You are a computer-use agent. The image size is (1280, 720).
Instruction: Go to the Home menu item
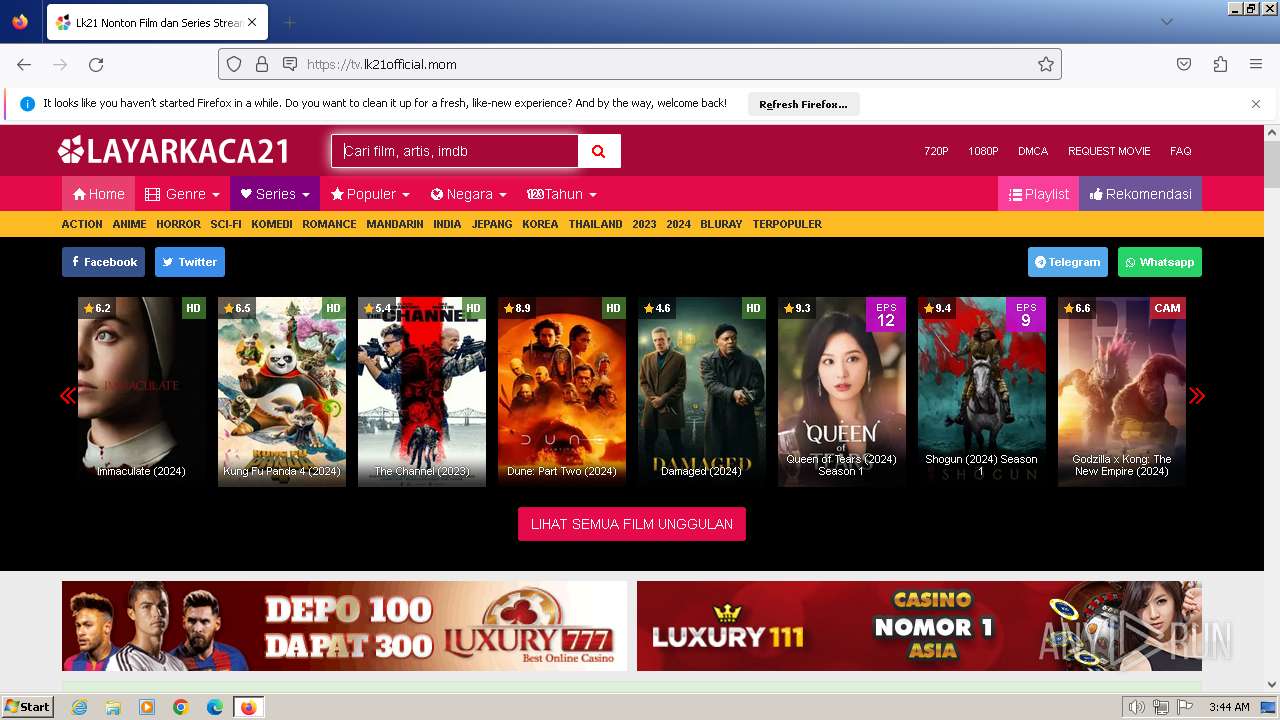[99, 194]
